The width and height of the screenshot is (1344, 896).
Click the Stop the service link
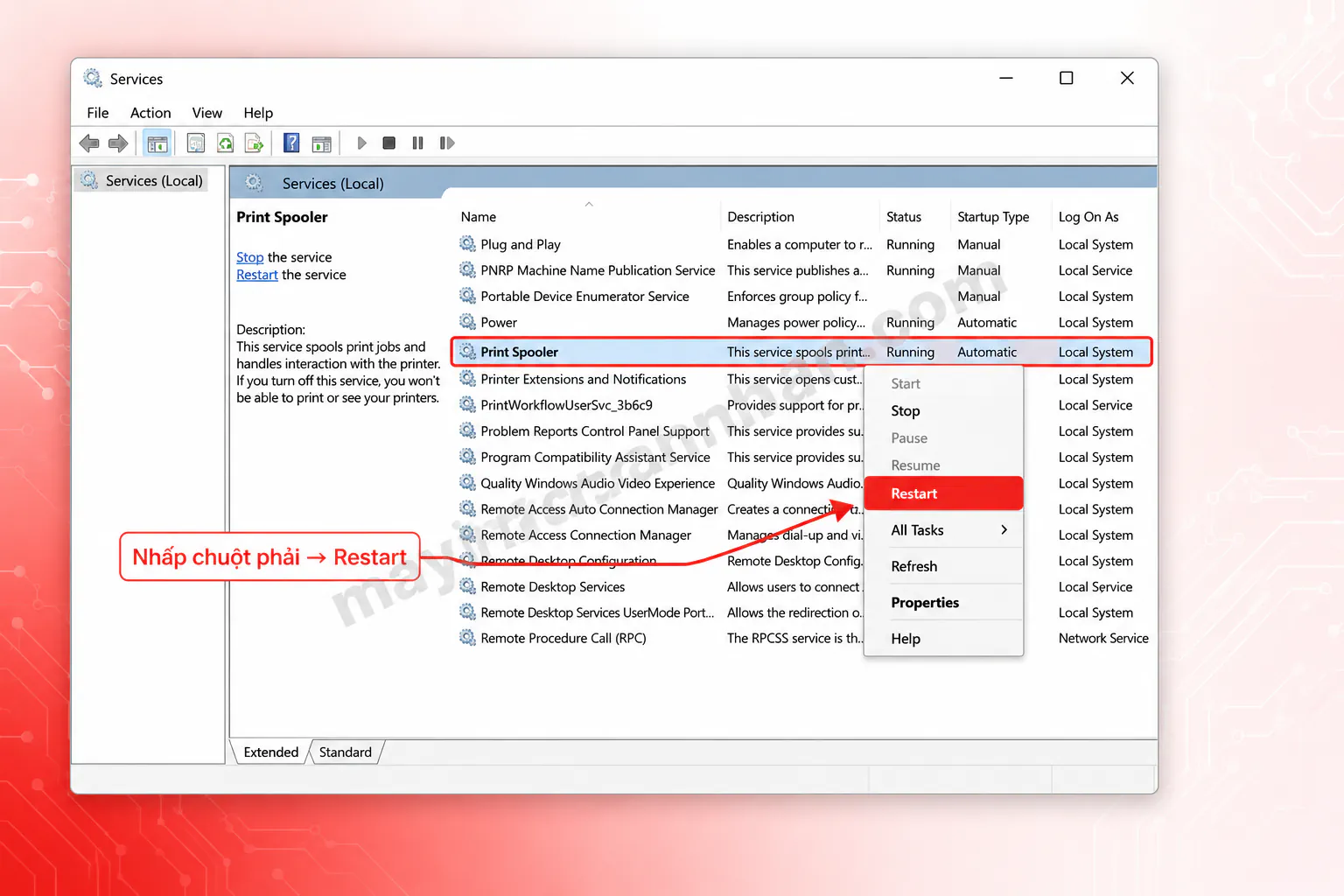pos(249,257)
